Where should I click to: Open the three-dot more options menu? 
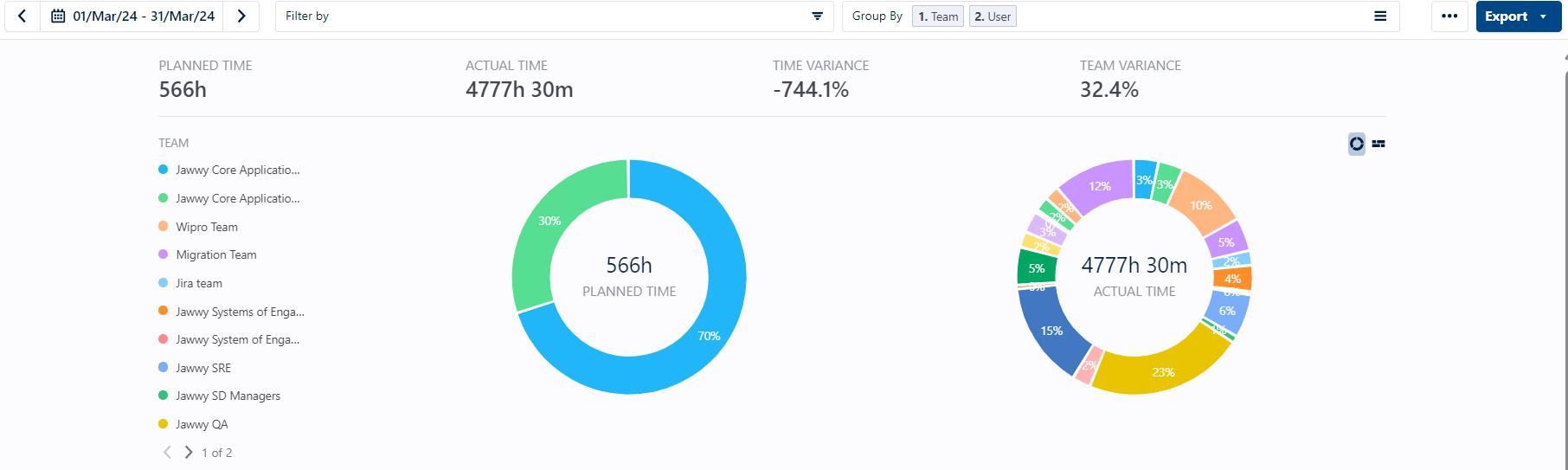1449,16
